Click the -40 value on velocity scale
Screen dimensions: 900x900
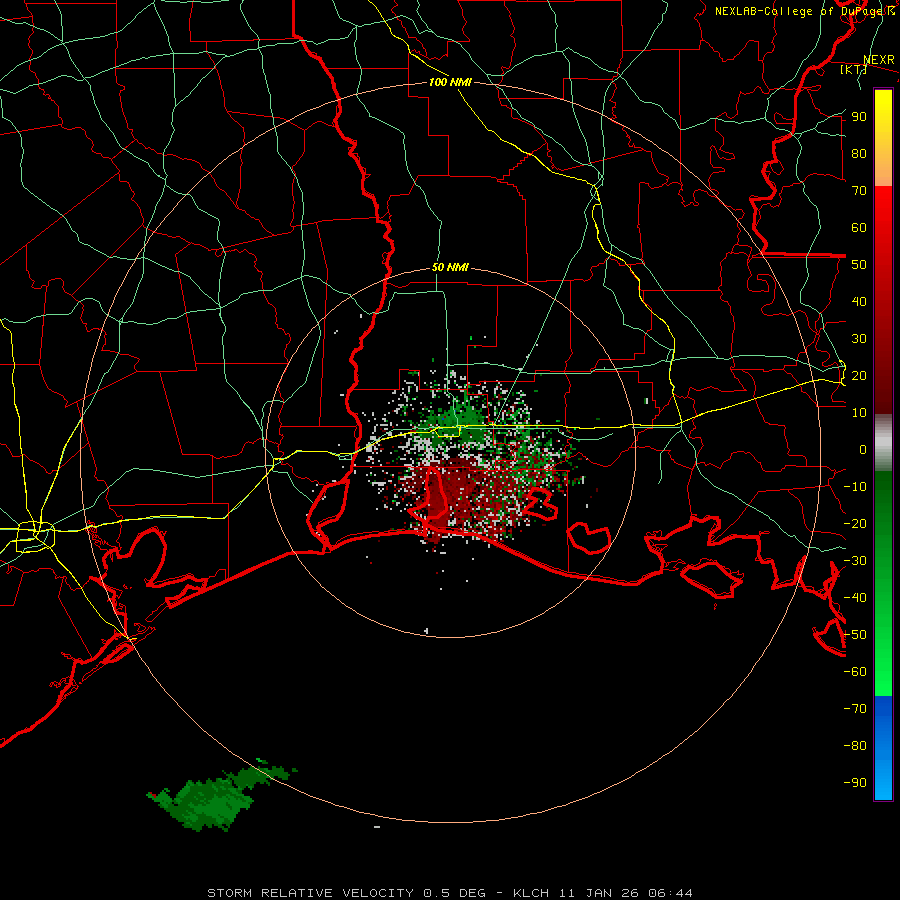click(x=855, y=598)
